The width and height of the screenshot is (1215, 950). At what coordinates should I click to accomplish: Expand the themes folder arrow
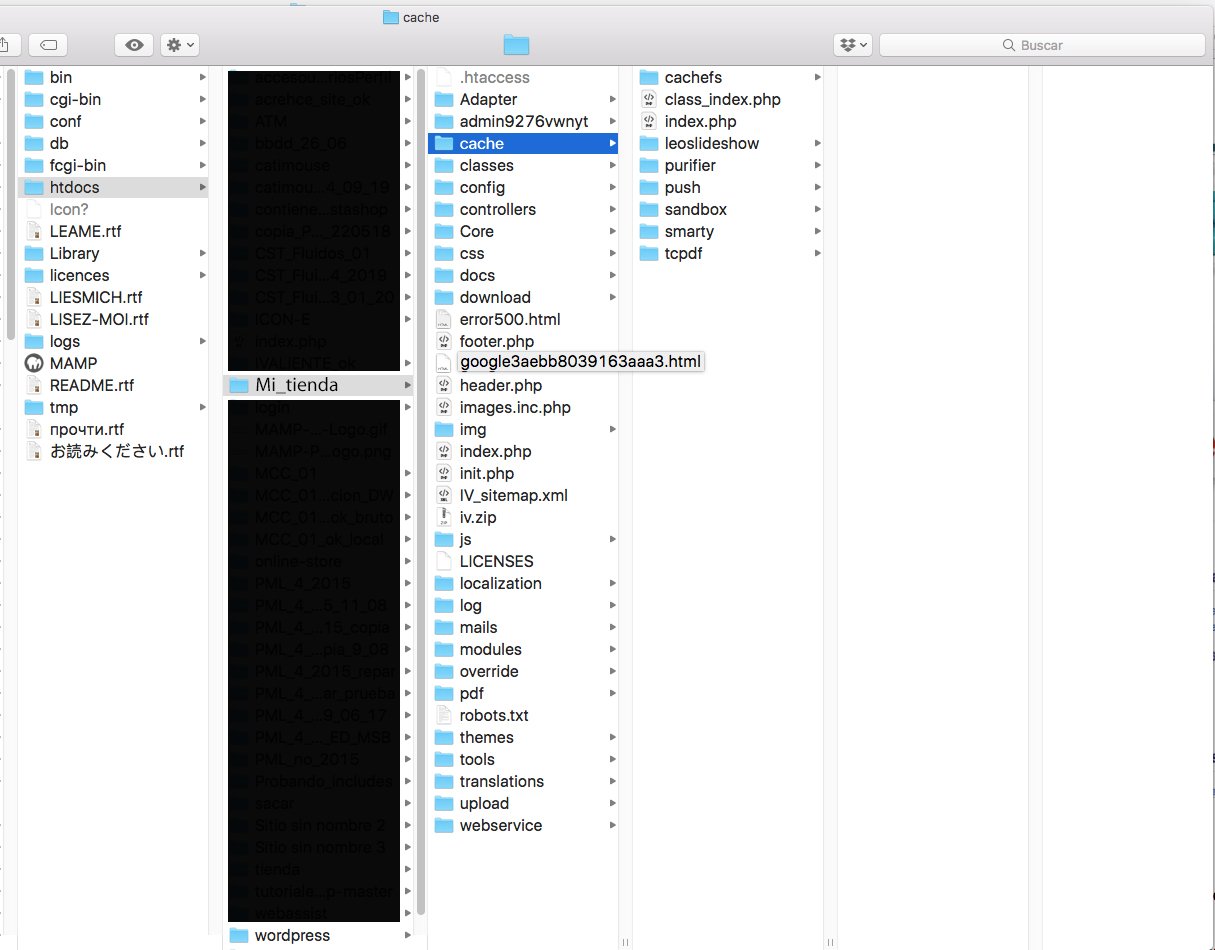click(x=612, y=737)
